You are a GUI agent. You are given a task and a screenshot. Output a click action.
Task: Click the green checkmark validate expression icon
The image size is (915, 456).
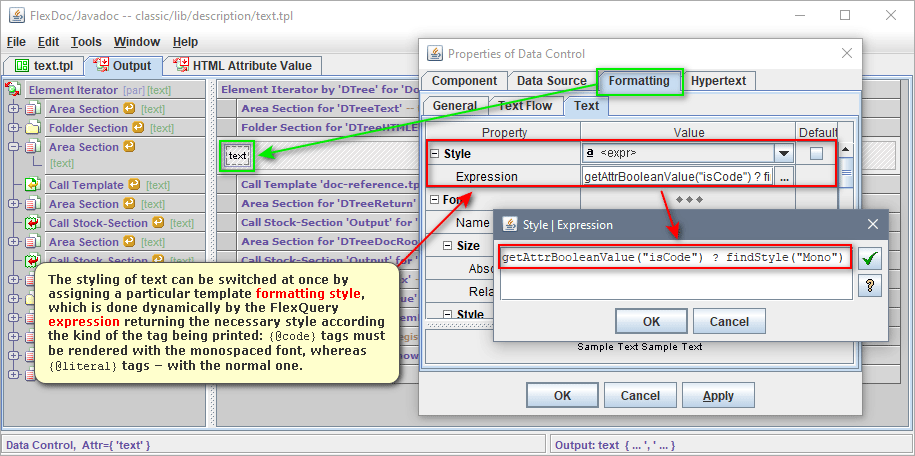coord(869,258)
